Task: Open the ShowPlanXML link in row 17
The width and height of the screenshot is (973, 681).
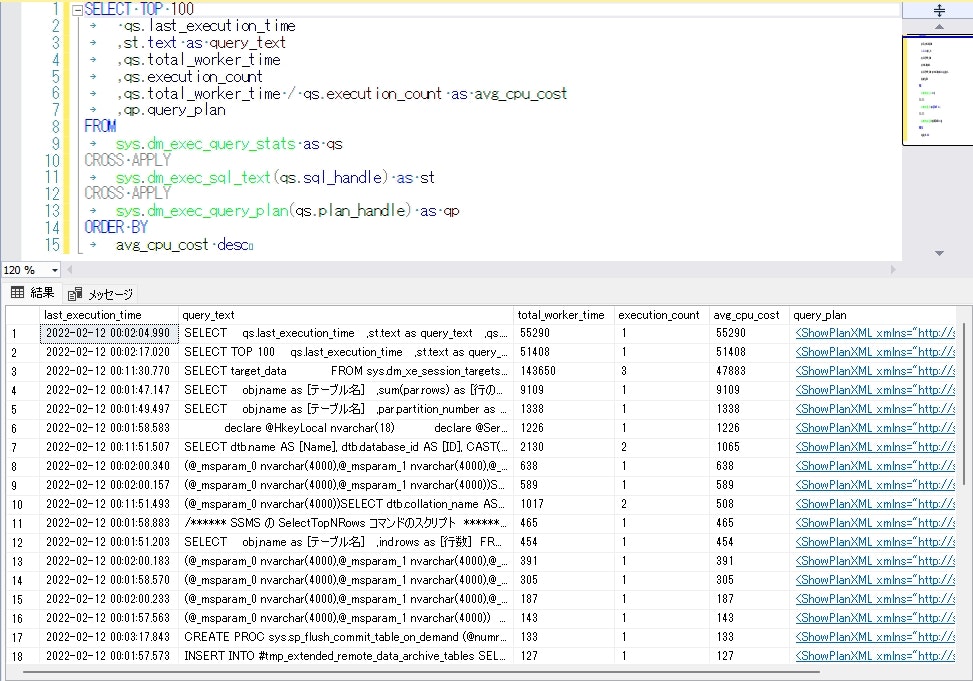Action: click(875, 637)
